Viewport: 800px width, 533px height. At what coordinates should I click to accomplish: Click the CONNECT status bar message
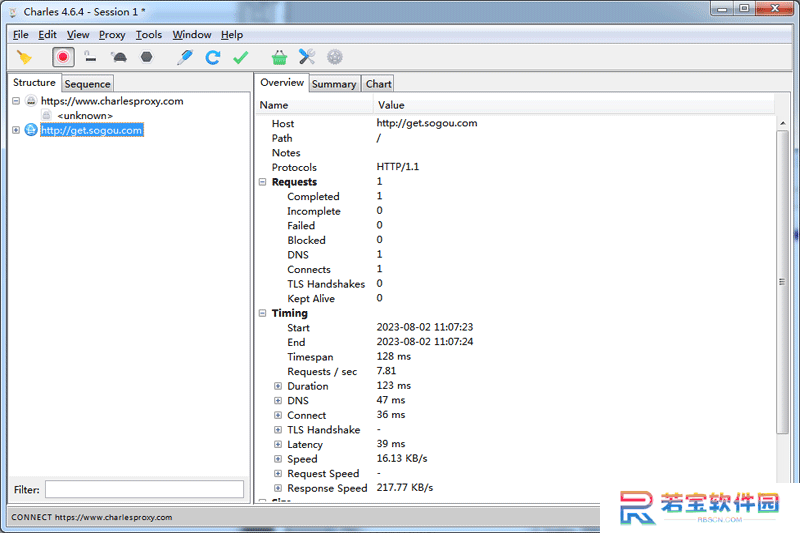click(92, 517)
